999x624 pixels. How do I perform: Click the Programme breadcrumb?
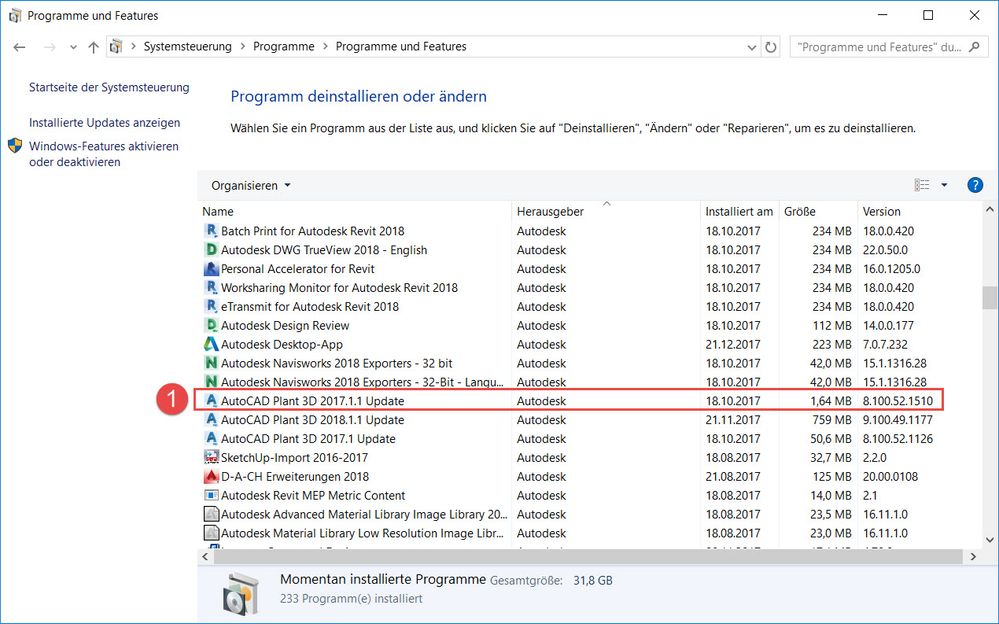[284, 47]
